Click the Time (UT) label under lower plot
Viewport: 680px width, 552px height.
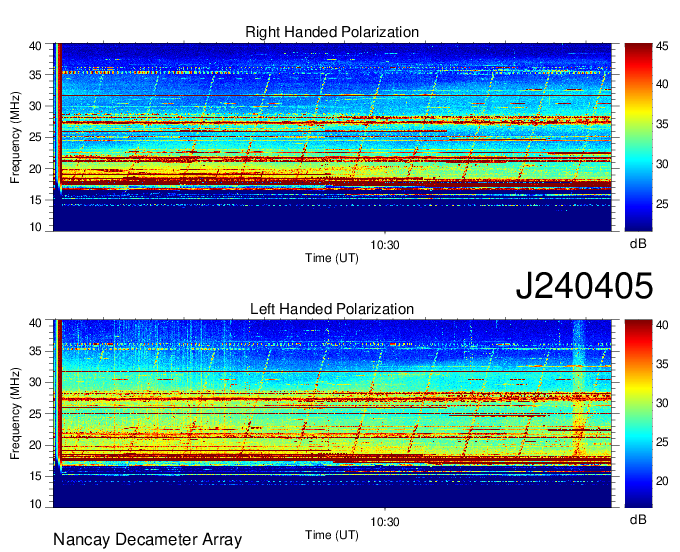click(332, 535)
